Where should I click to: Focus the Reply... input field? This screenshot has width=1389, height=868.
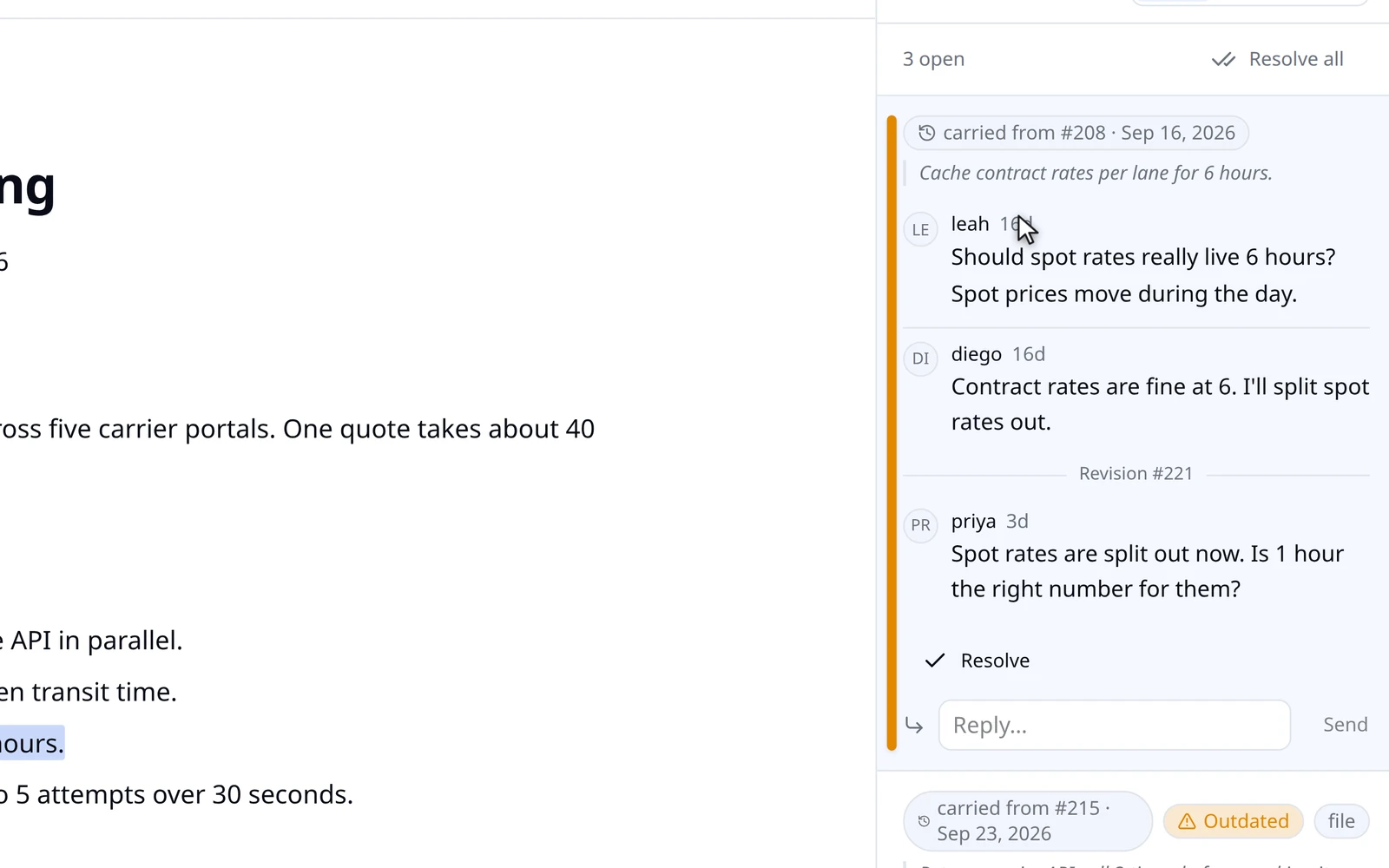click(x=1115, y=725)
